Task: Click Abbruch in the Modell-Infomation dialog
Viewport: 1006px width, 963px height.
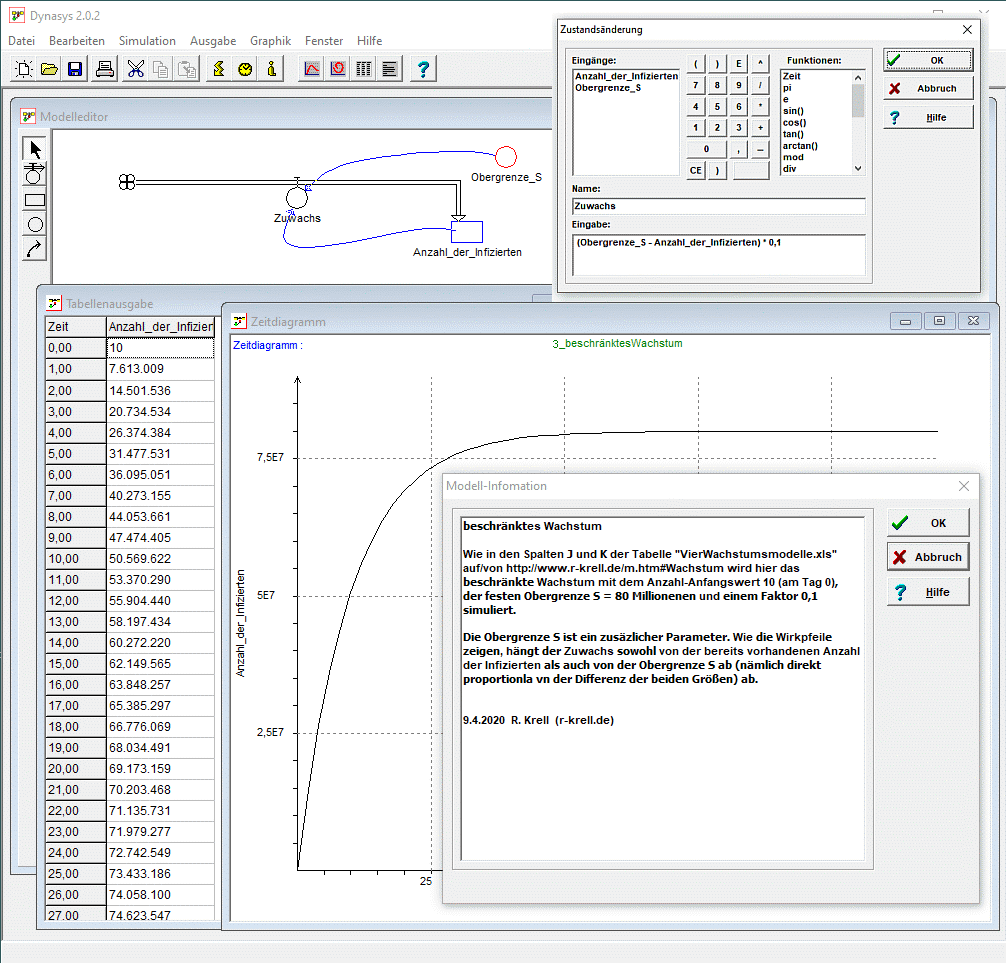Action: tap(927, 557)
